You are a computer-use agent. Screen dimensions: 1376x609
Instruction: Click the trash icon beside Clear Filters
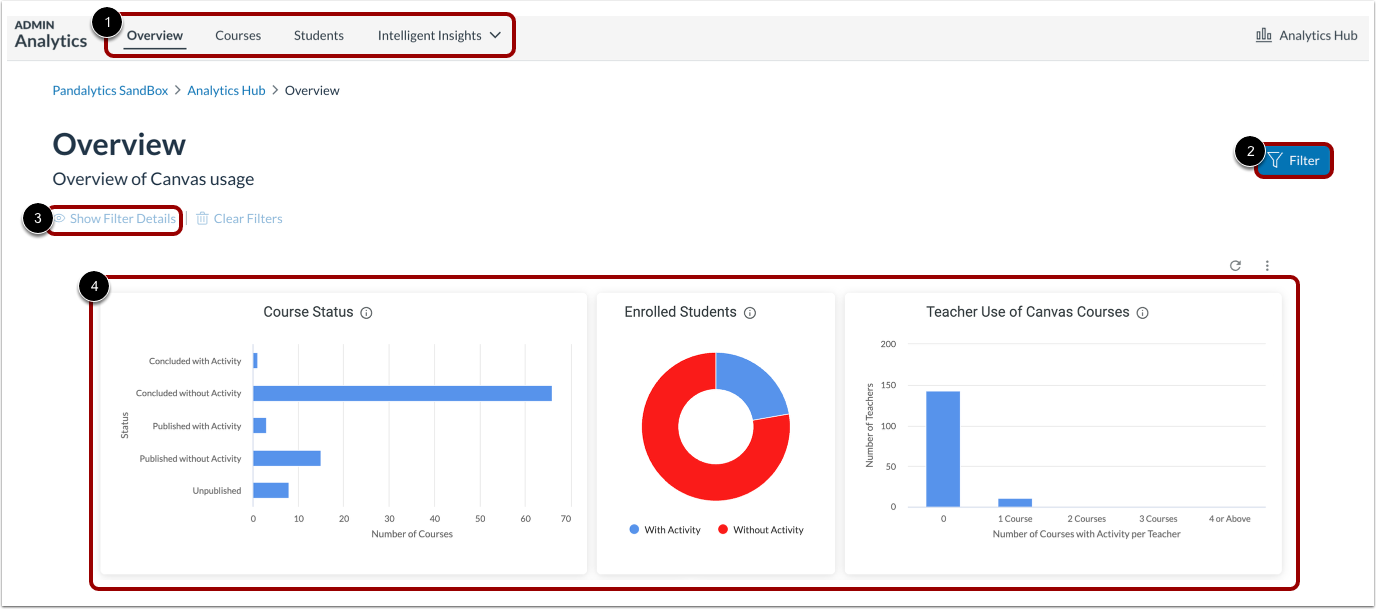203,218
